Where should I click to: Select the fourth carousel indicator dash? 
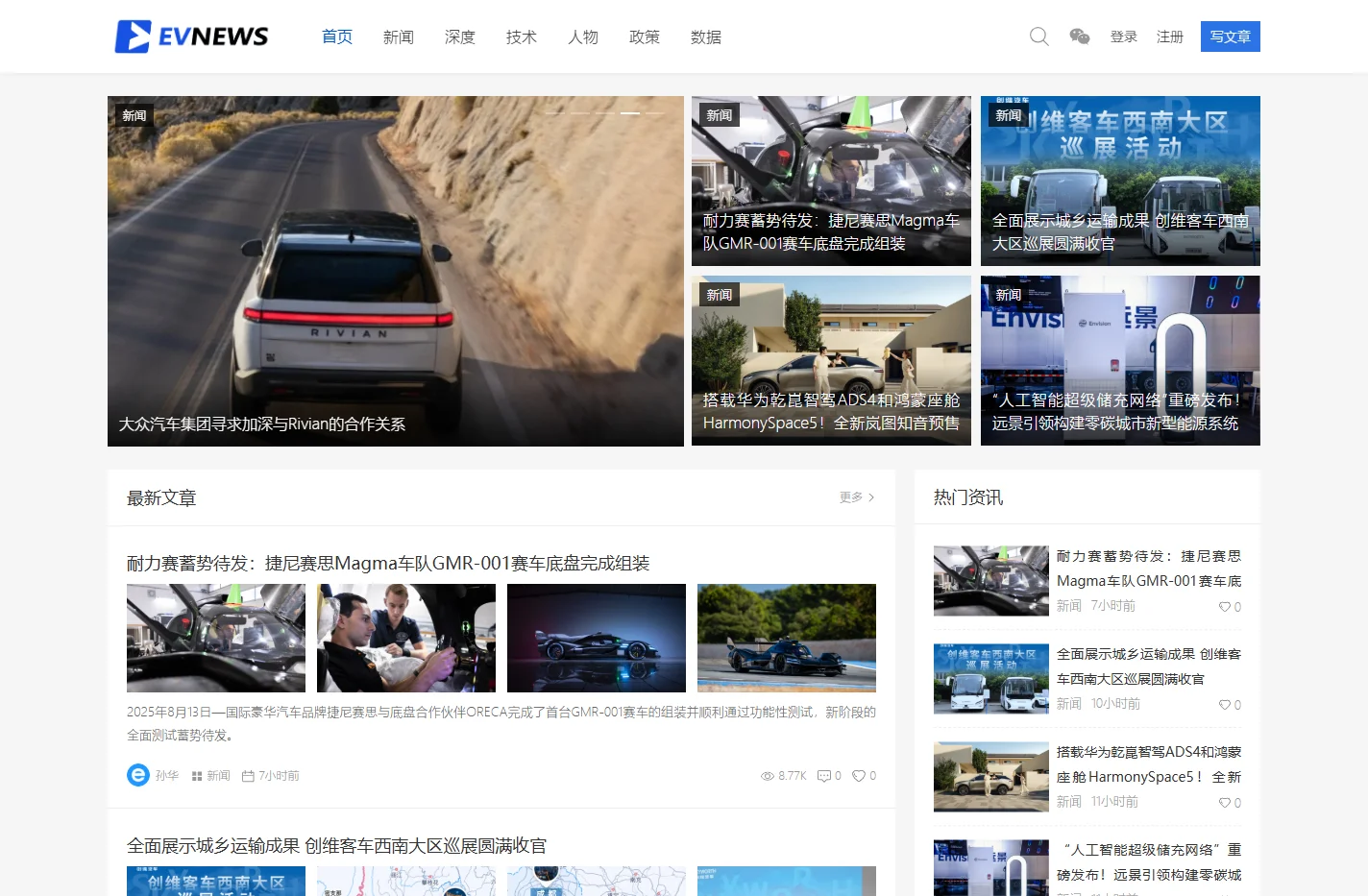click(x=630, y=113)
